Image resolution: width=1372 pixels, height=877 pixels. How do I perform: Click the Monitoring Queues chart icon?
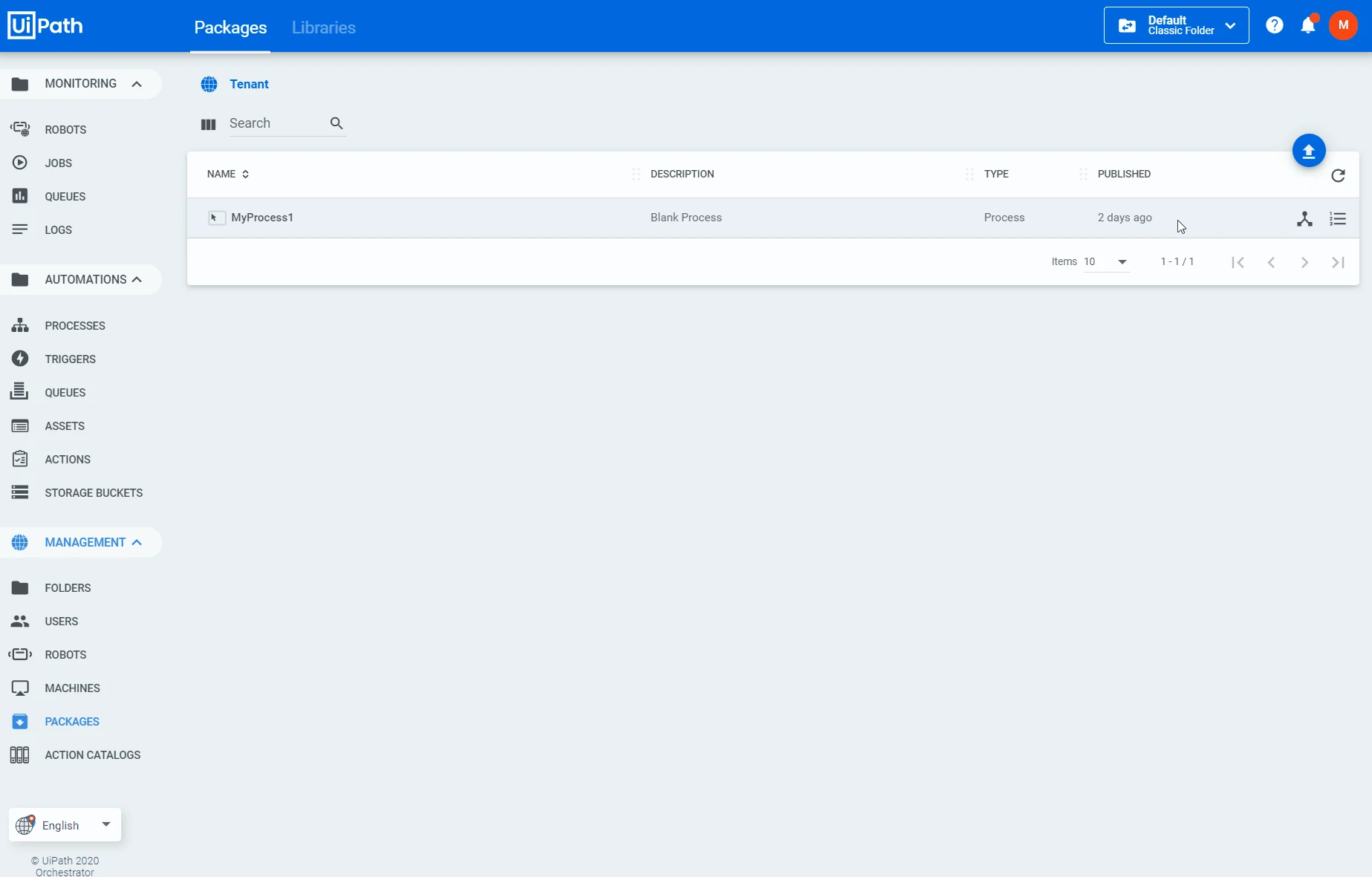(20, 196)
